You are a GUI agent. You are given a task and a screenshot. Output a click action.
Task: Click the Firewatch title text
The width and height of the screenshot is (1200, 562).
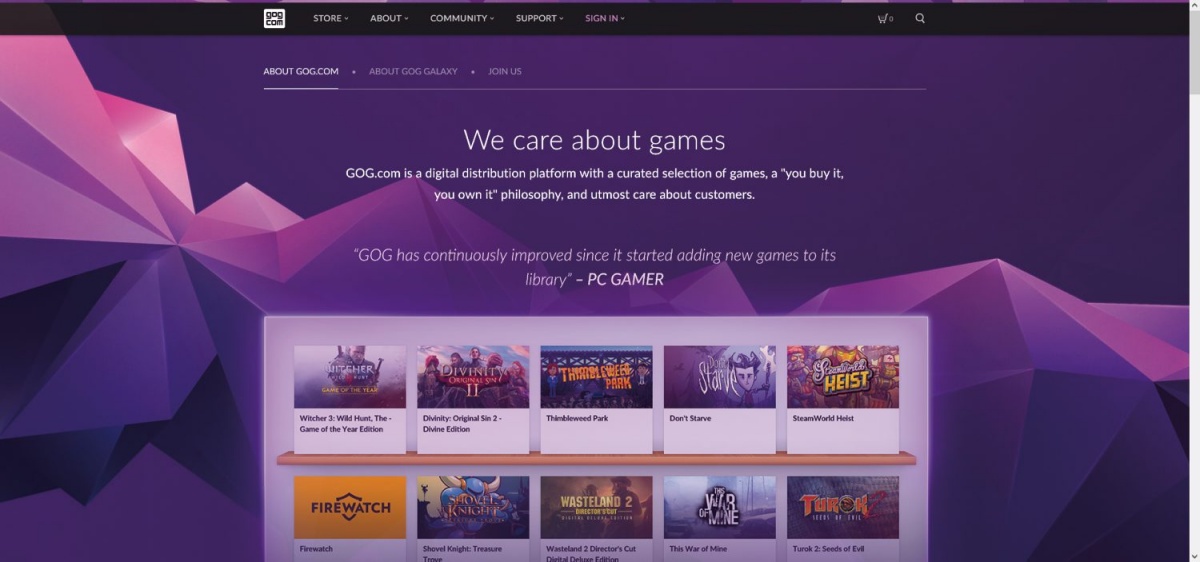pos(316,549)
